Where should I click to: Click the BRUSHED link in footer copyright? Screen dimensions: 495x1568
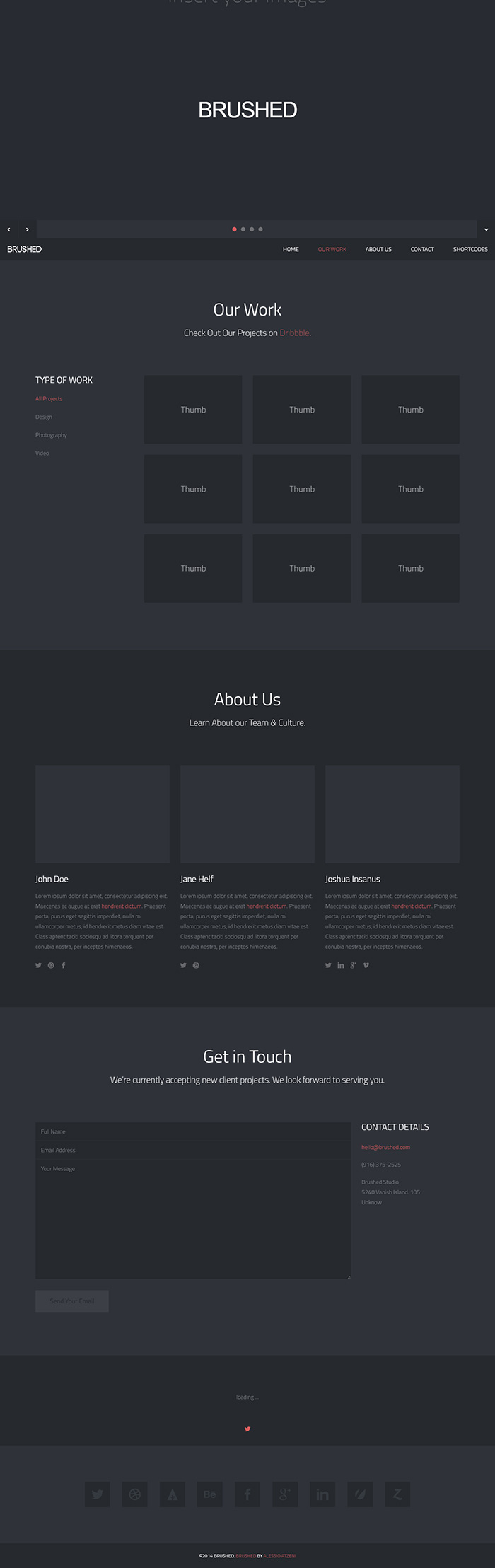pyautogui.click(x=245, y=1556)
